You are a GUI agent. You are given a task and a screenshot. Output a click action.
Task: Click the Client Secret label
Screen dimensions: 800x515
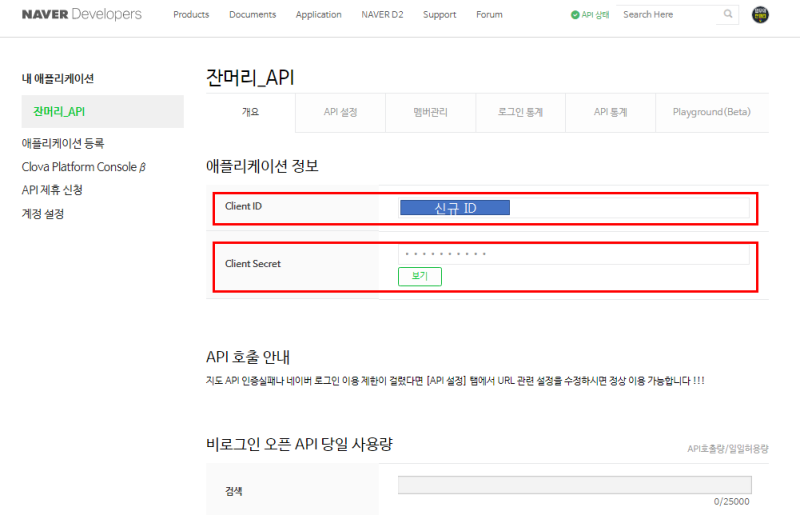click(253, 264)
